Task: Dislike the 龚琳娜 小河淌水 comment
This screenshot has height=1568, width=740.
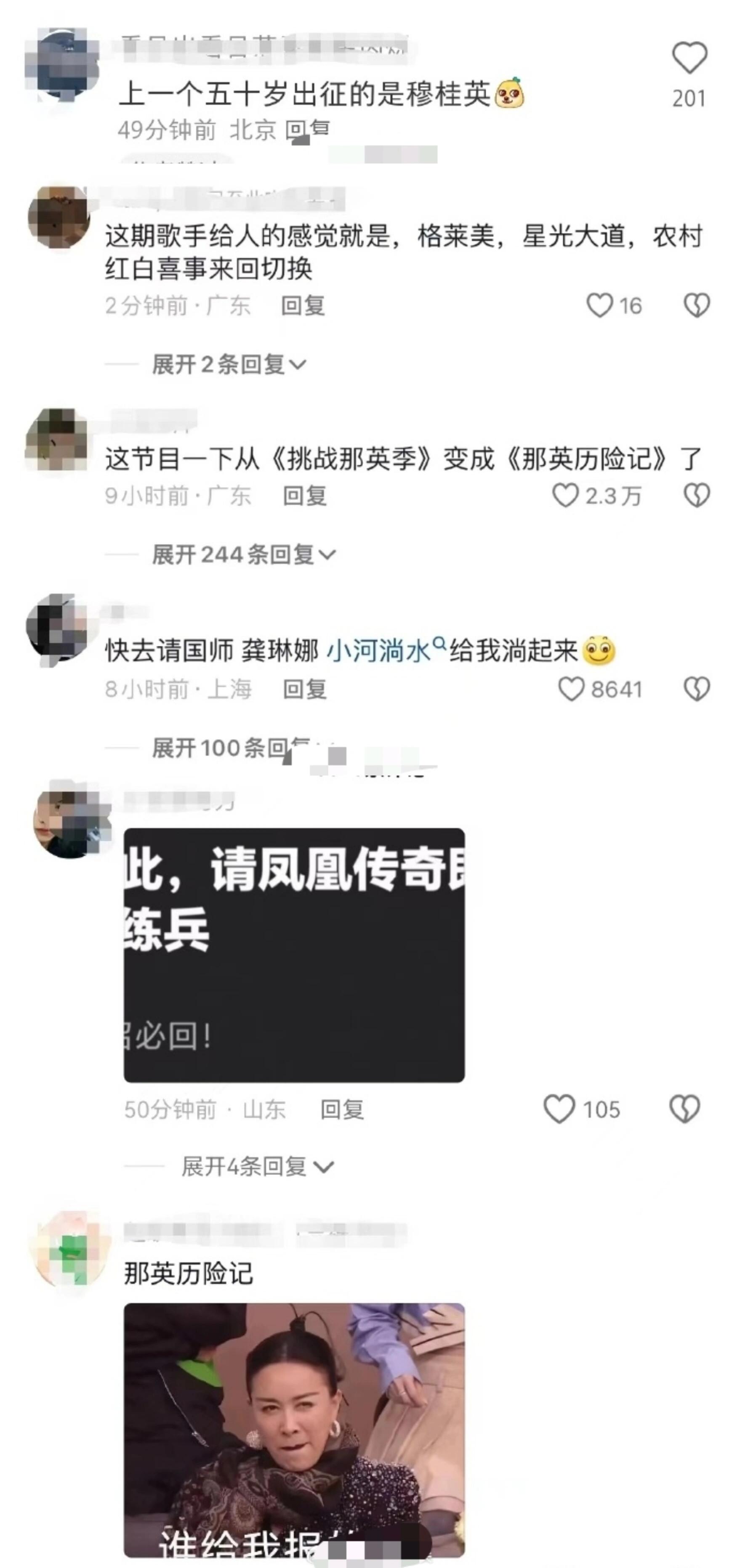Action: [x=696, y=689]
